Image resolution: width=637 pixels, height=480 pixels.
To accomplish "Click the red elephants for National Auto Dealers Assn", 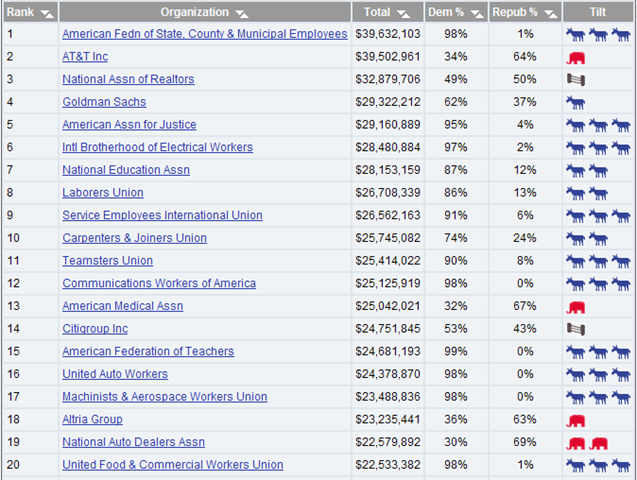I will 587,443.
